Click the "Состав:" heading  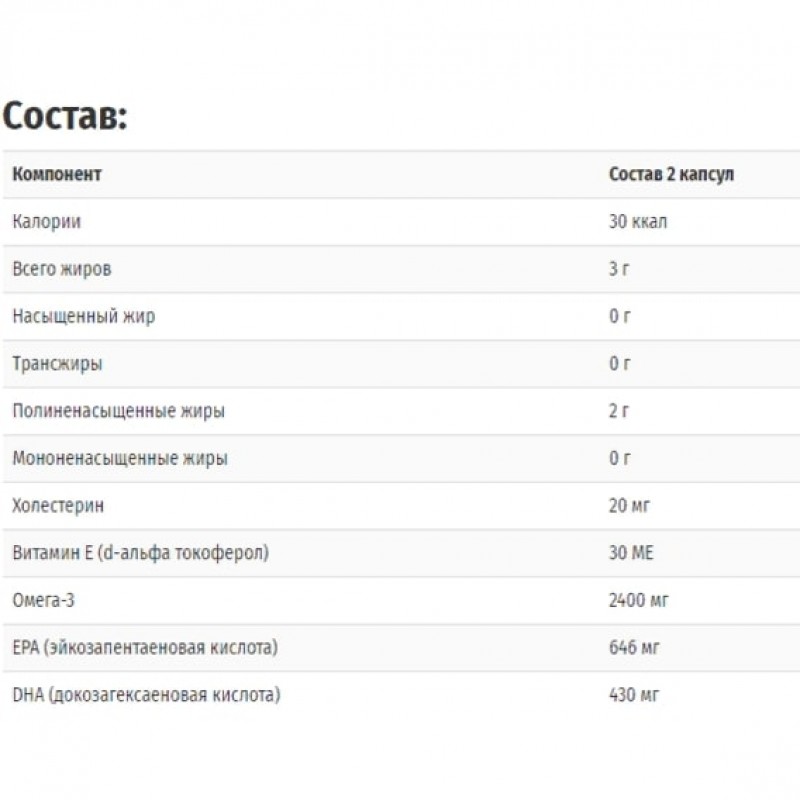pyautogui.click(x=65, y=116)
